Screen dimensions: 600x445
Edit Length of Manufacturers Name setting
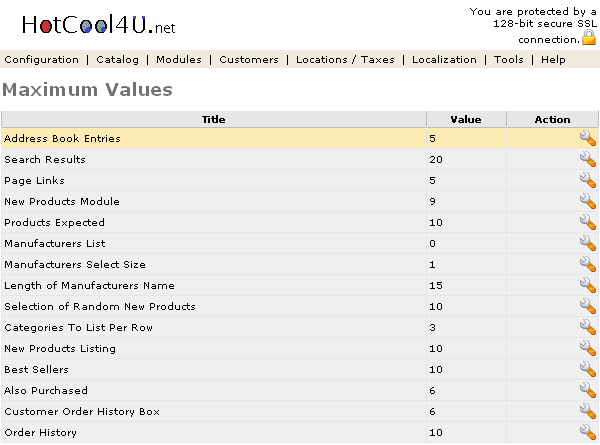click(x=587, y=286)
